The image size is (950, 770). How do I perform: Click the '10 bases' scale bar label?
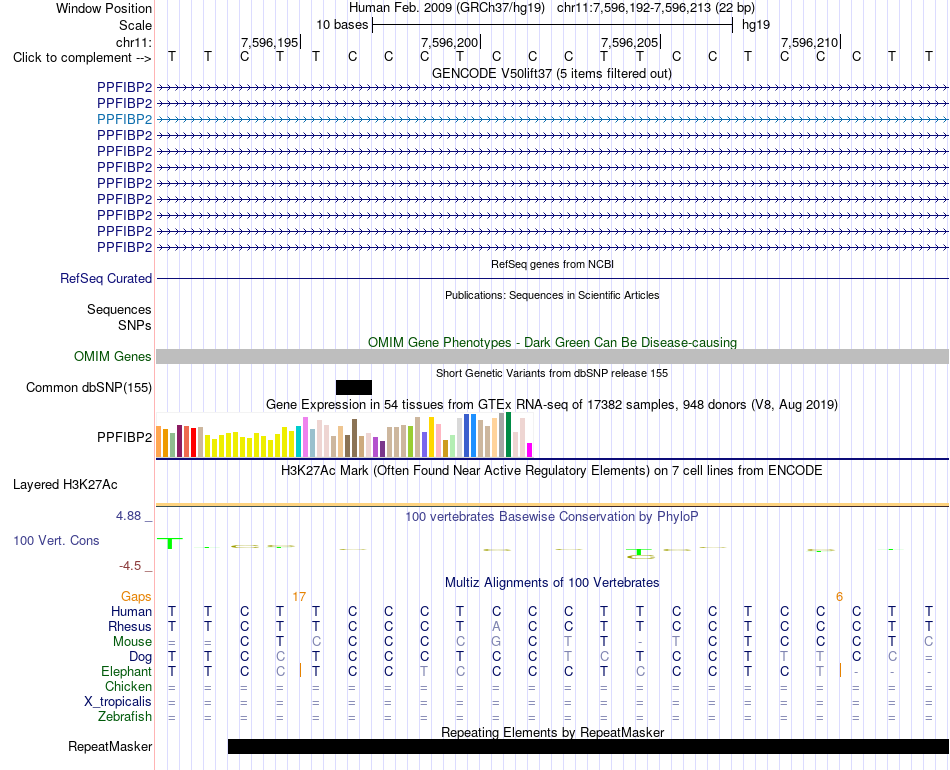[342, 25]
